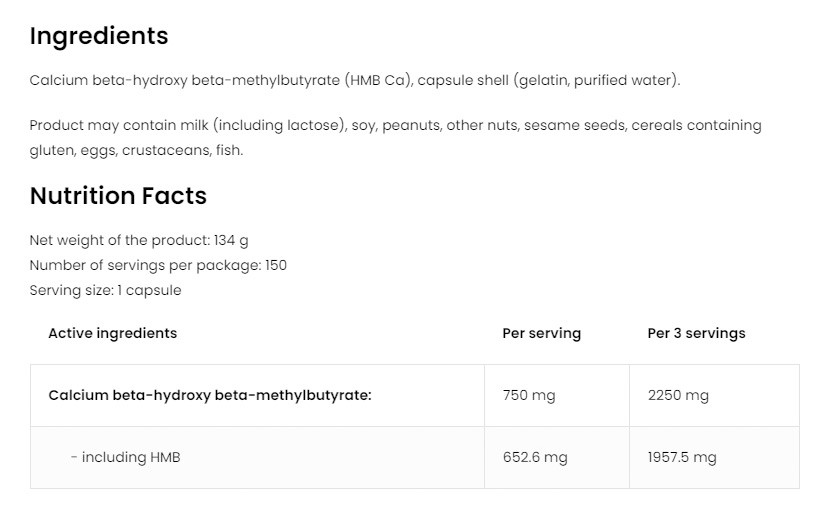Click the "Net weight of the product" line
826x516 pixels.
click(x=139, y=240)
